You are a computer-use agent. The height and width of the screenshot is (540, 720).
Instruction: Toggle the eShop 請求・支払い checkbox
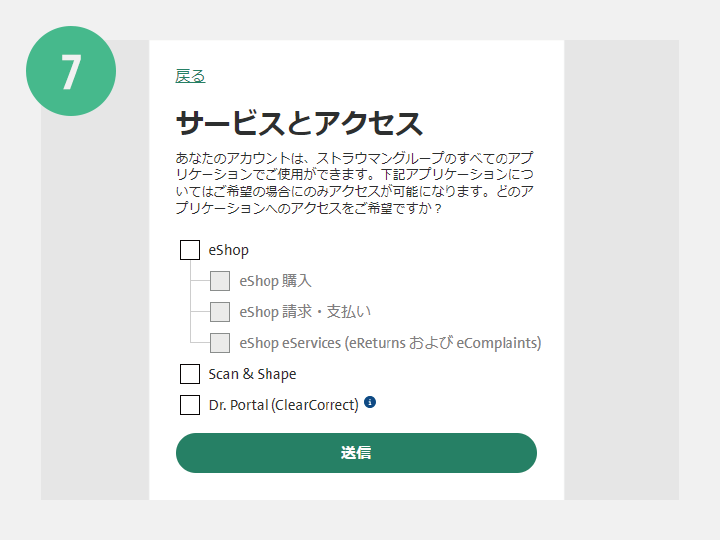click(x=220, y=312)
